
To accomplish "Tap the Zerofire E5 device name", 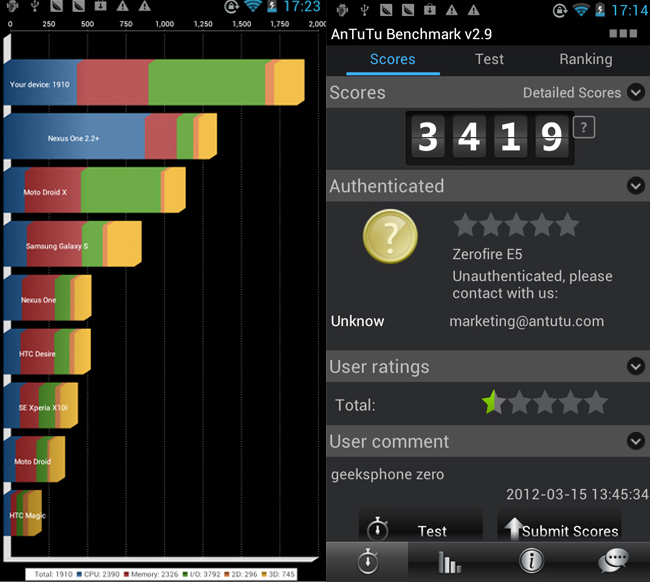I will coord(487,254).
